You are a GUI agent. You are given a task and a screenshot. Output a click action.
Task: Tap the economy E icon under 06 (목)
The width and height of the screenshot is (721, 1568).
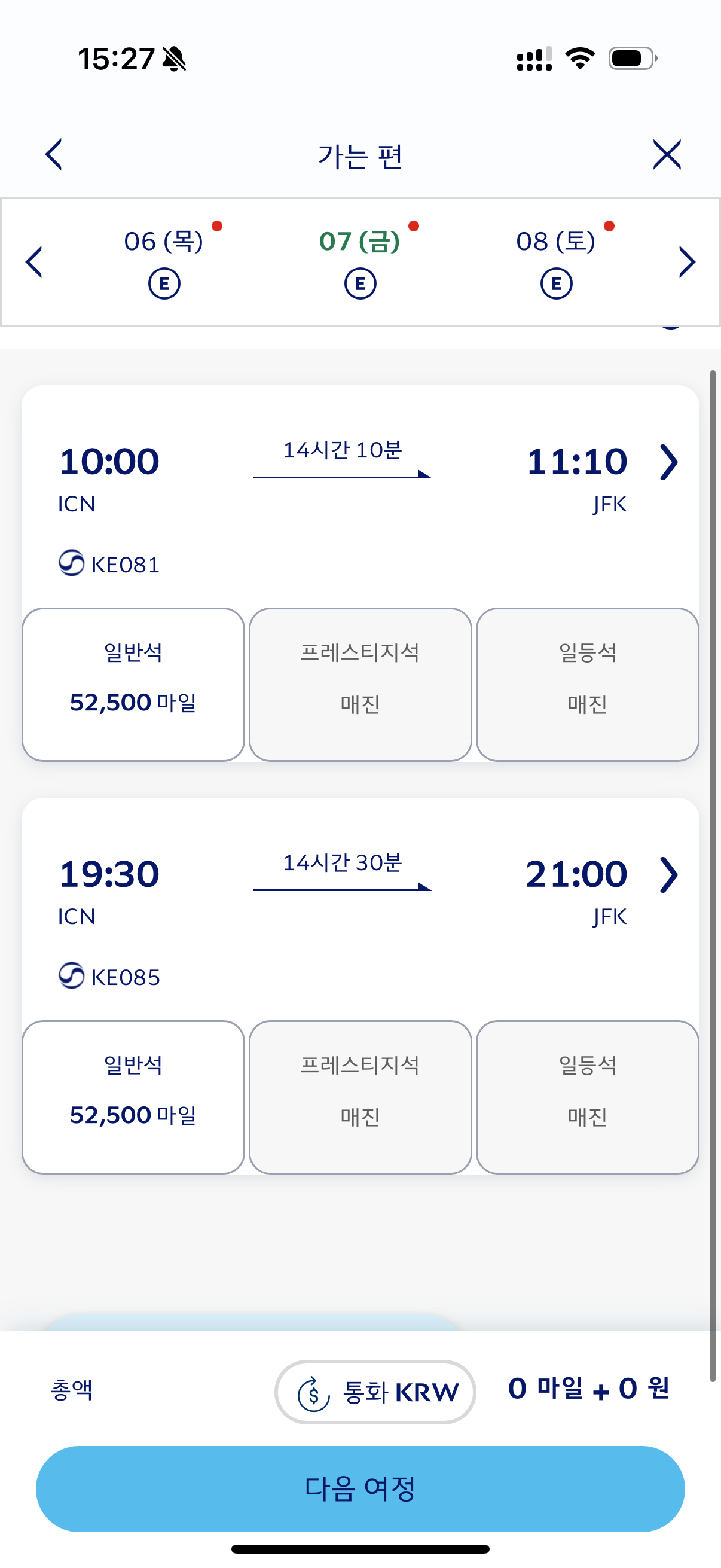pyautogui.click(x=164, y=283)
